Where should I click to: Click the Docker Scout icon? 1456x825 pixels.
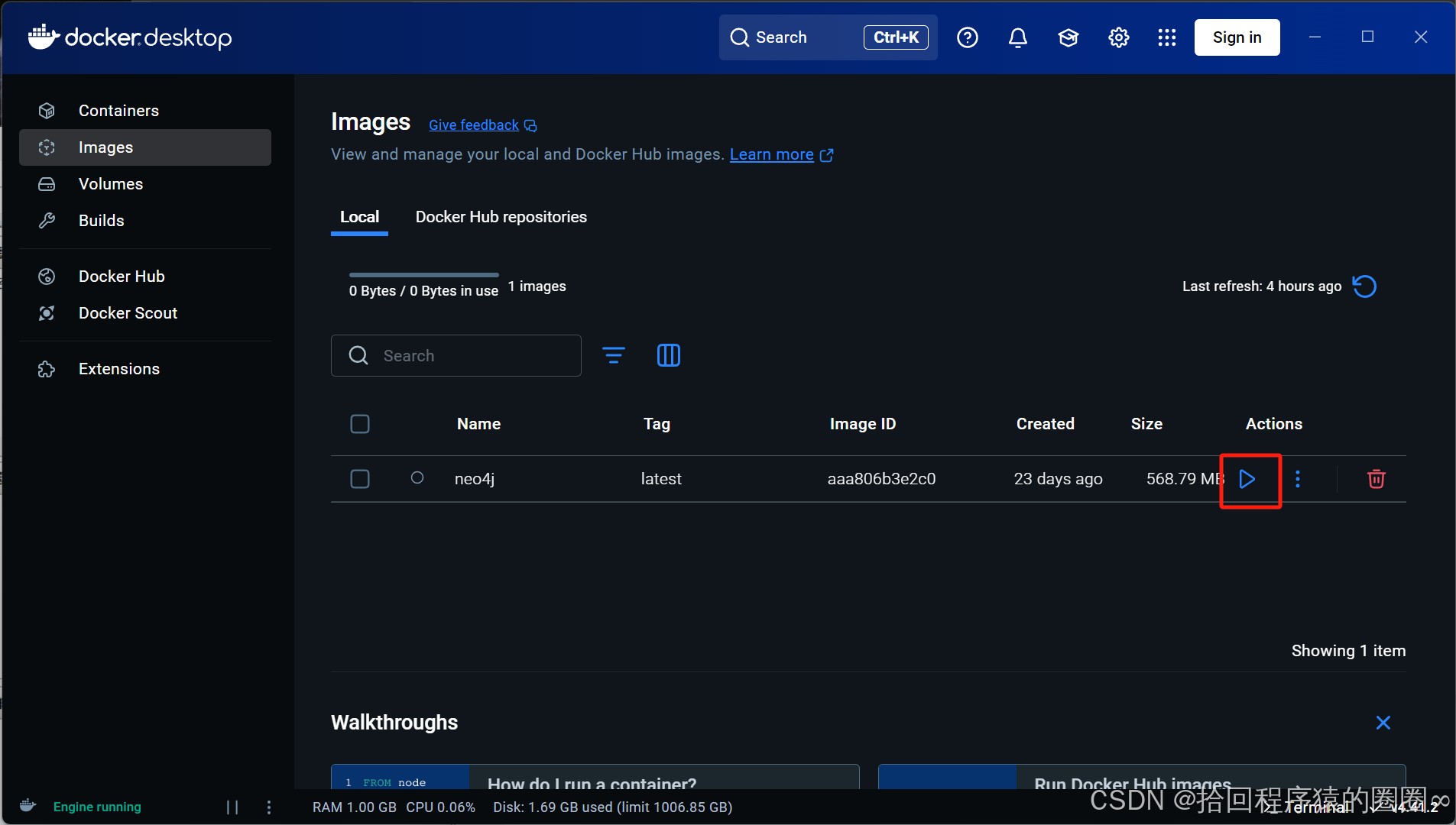pyautogui.click(x=47, y=313)
